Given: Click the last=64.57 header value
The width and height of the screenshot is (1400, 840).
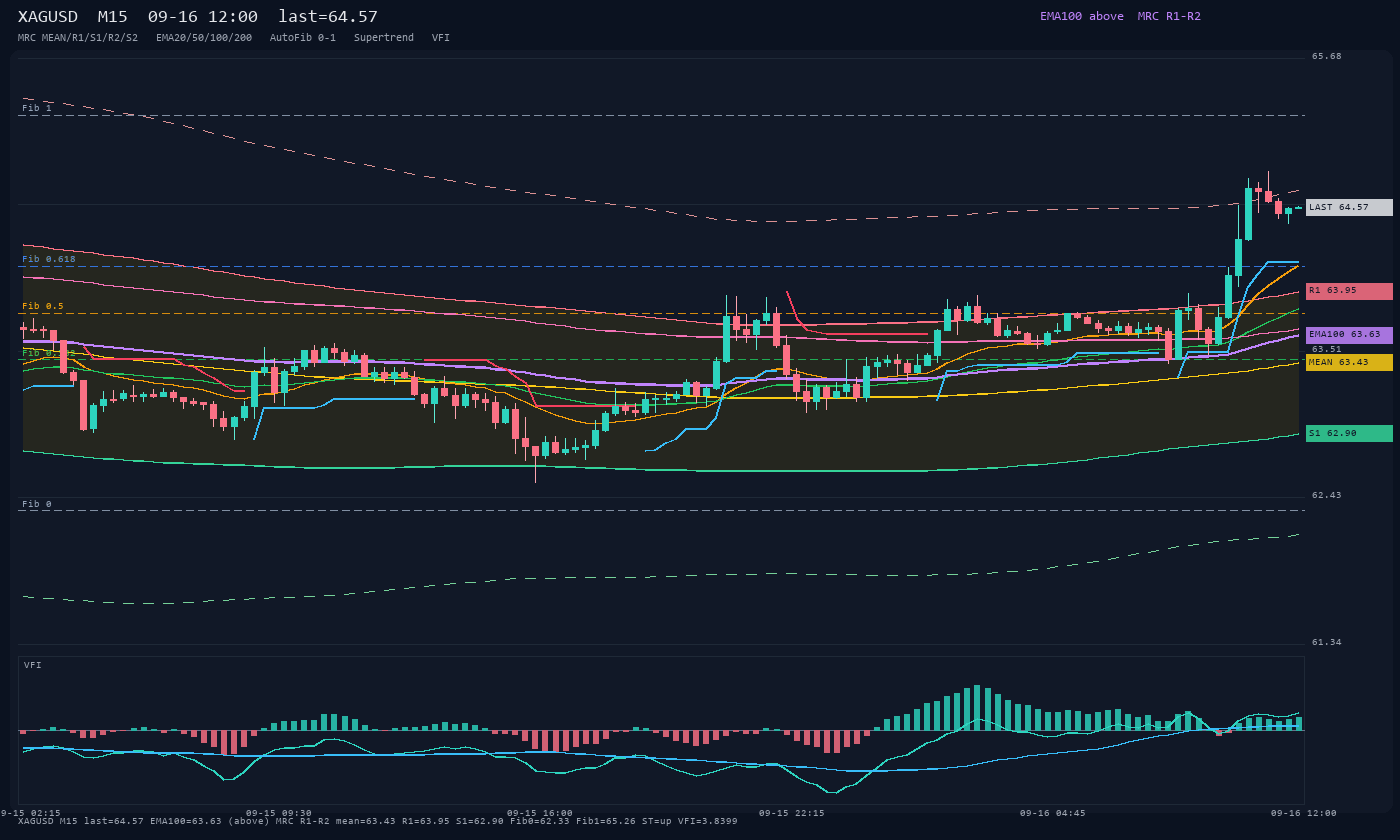Looking at the screenshot, I should pos(328,16).
